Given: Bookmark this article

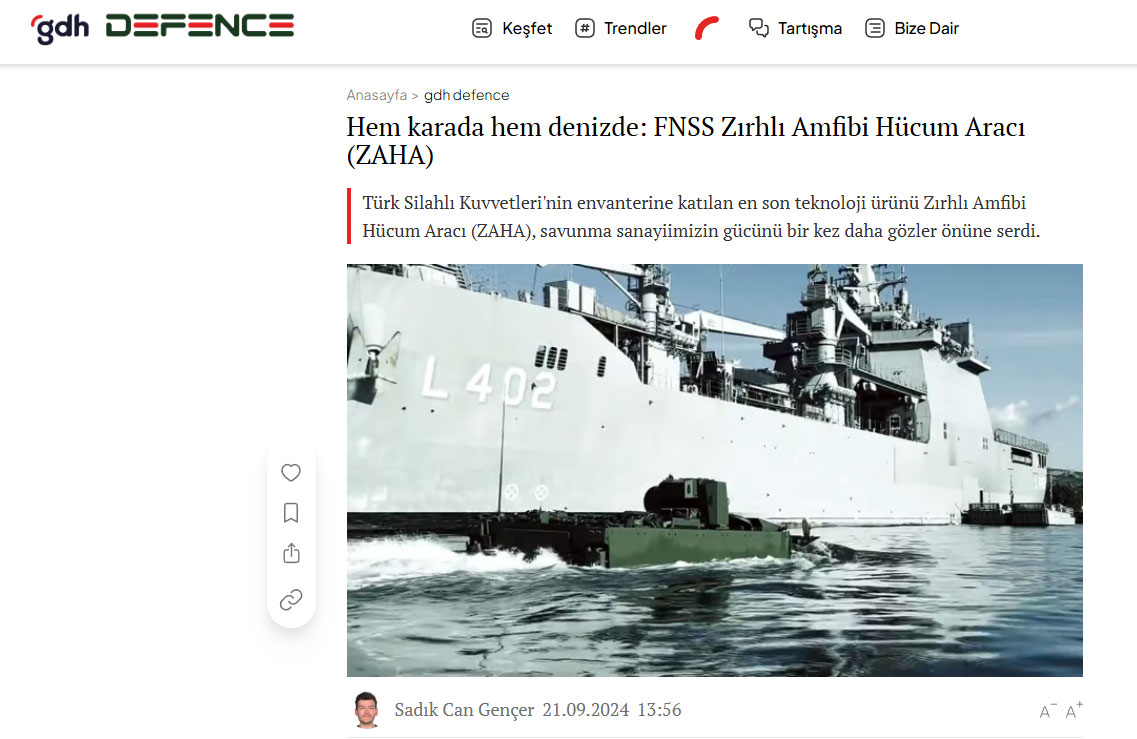Looking at the screenshot, I should tap(291, 513).
